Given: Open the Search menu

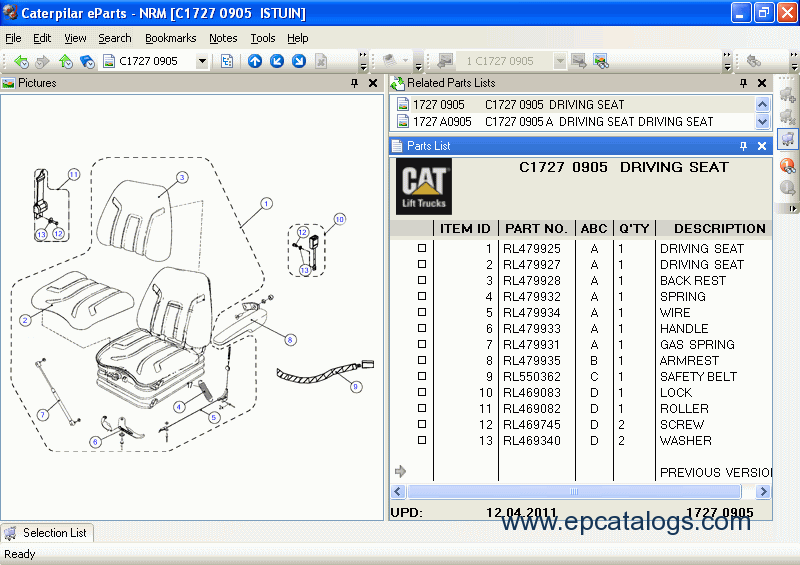Looking at the screenshot, I should [115, 38].
